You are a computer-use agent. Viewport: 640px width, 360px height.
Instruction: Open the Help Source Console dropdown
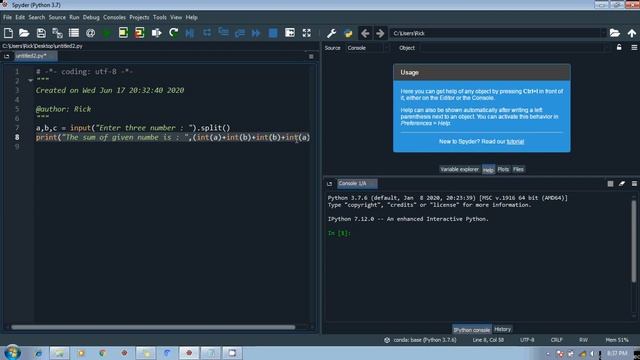coord(367,48)
